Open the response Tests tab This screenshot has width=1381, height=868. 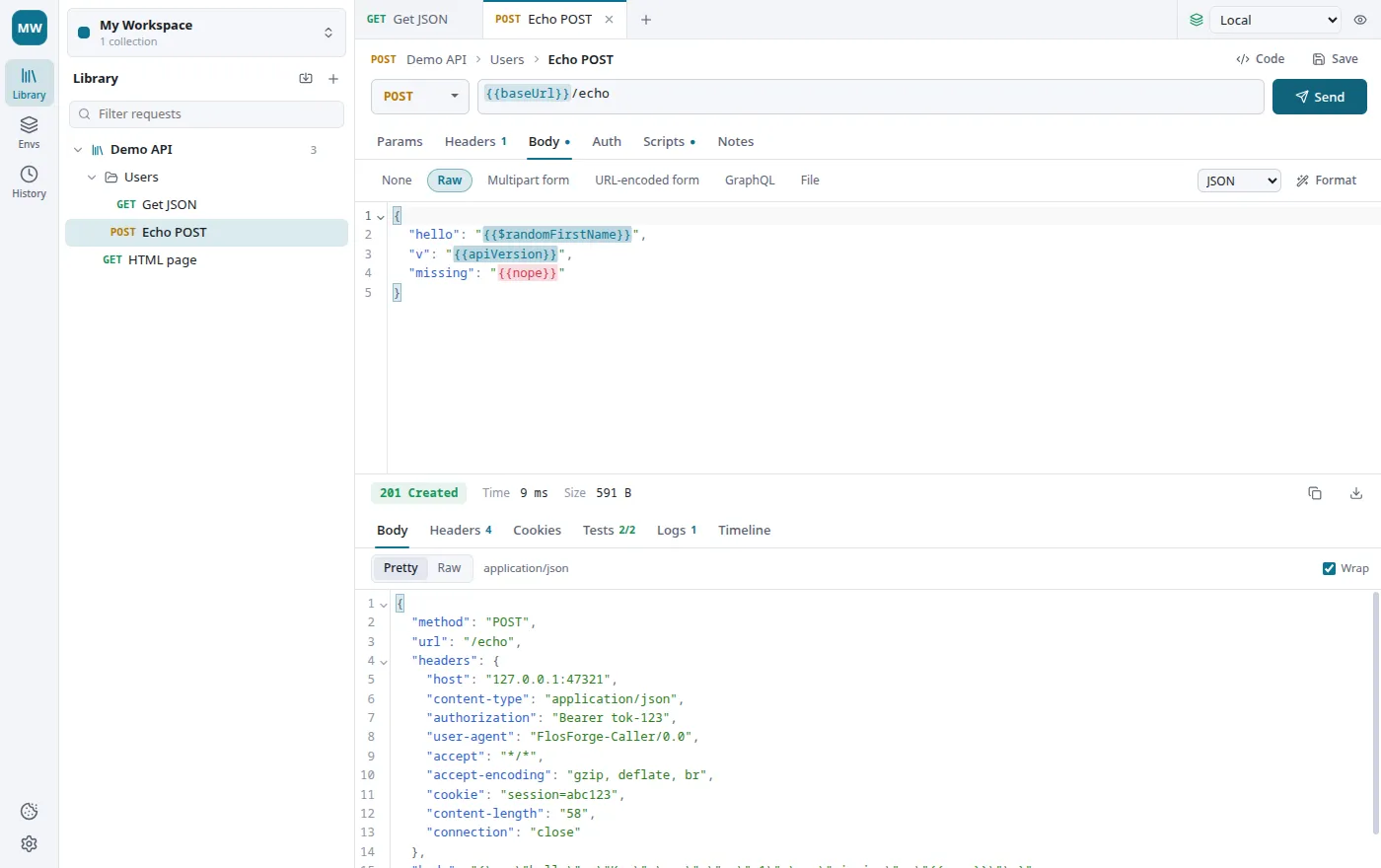(x=609, y=531)
